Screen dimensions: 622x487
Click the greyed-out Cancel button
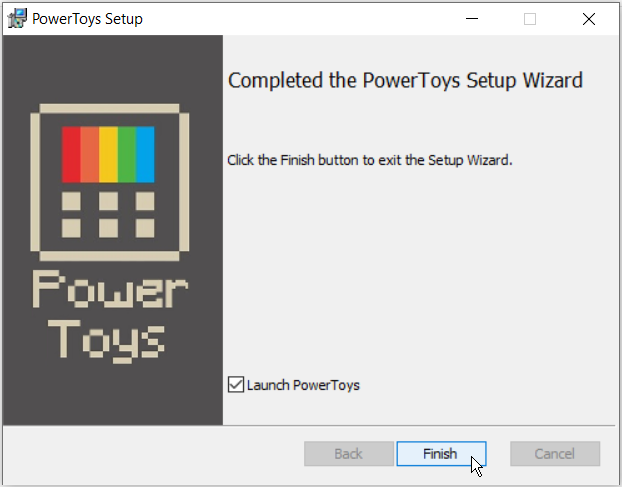coord(555,454)
